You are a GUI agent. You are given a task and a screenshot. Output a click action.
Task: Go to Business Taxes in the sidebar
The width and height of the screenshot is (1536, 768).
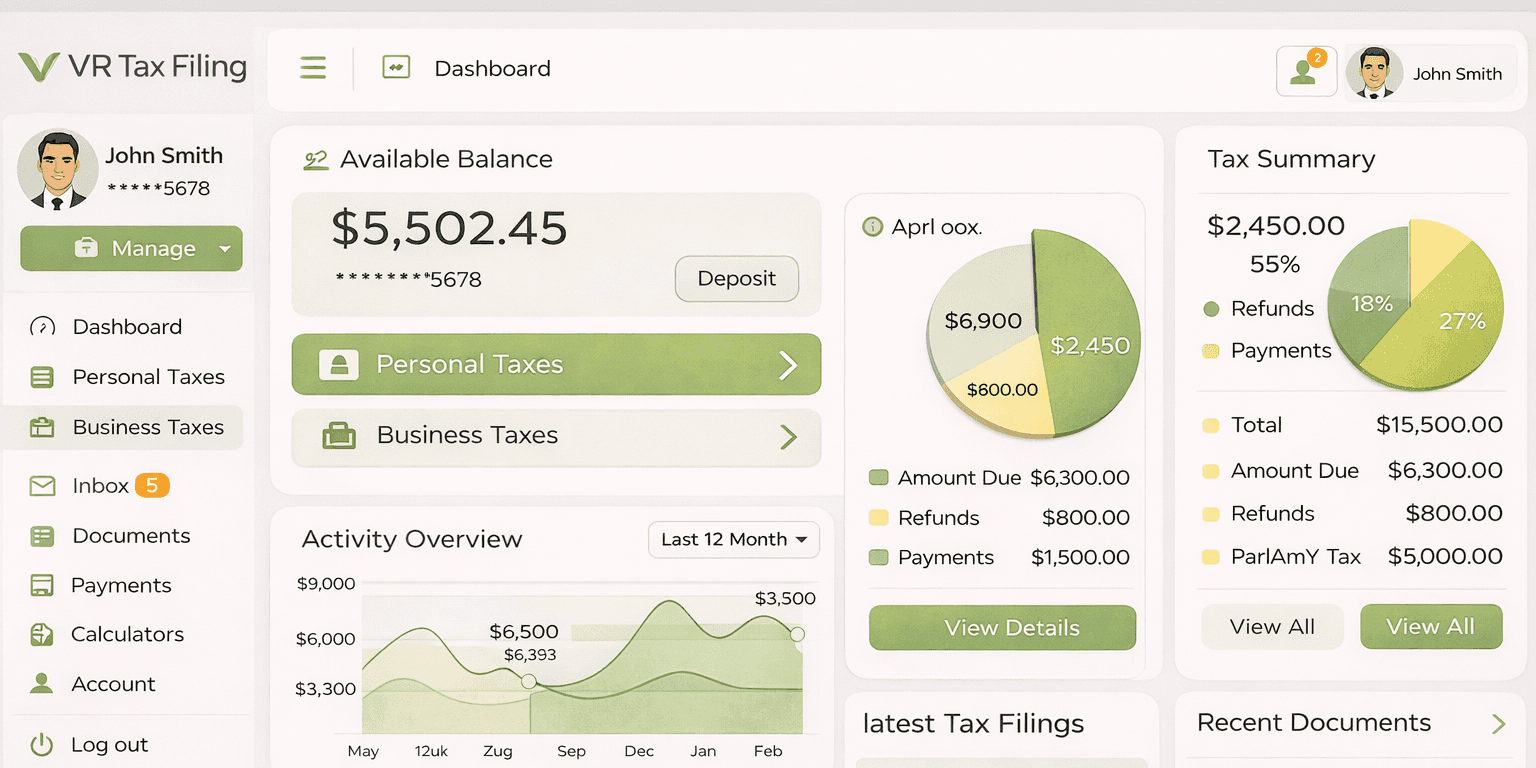(148, 427)
